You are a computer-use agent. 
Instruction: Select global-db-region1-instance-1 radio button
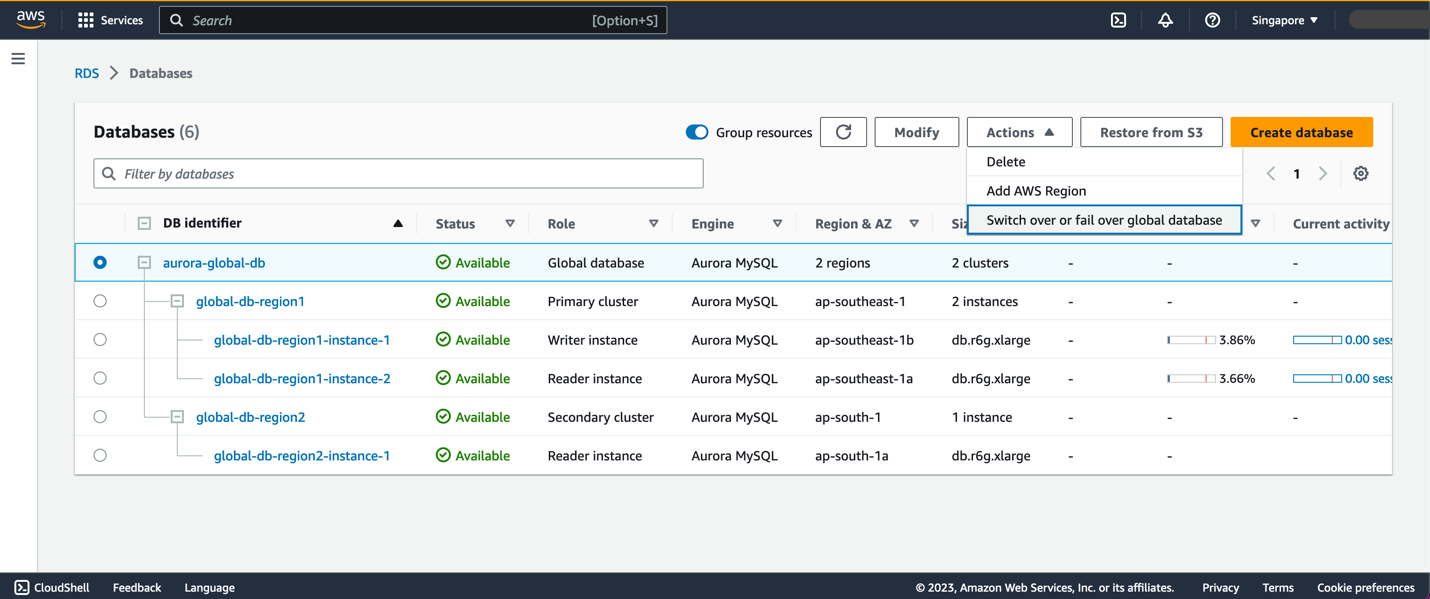(x=100, y=340)
